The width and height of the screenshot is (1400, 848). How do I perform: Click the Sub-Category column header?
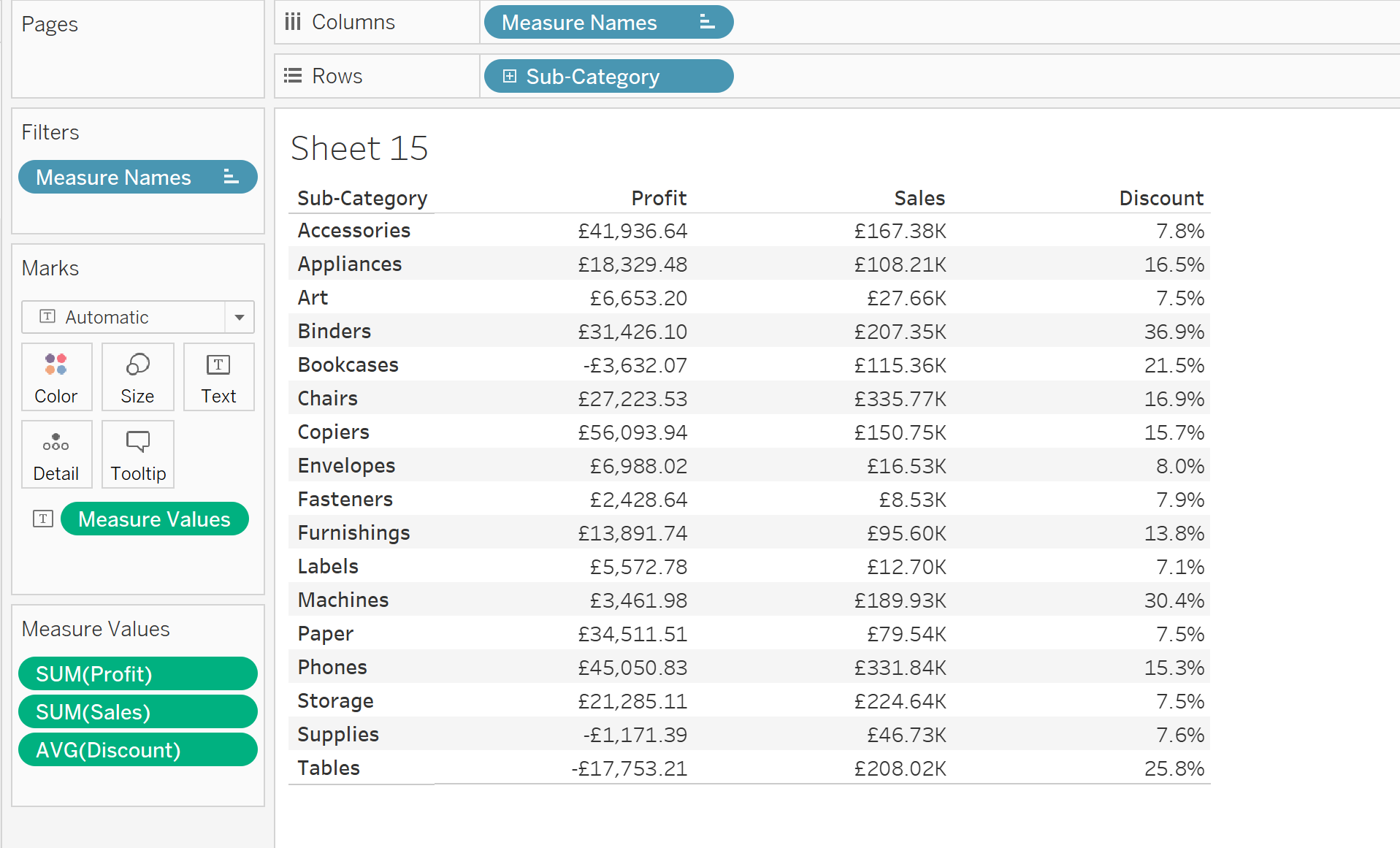[x=362, y=198]
